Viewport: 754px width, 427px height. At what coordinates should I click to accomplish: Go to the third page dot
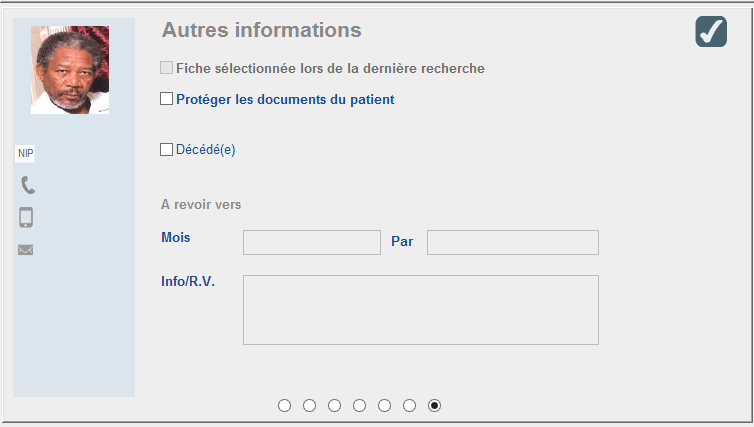coord(335,405)
